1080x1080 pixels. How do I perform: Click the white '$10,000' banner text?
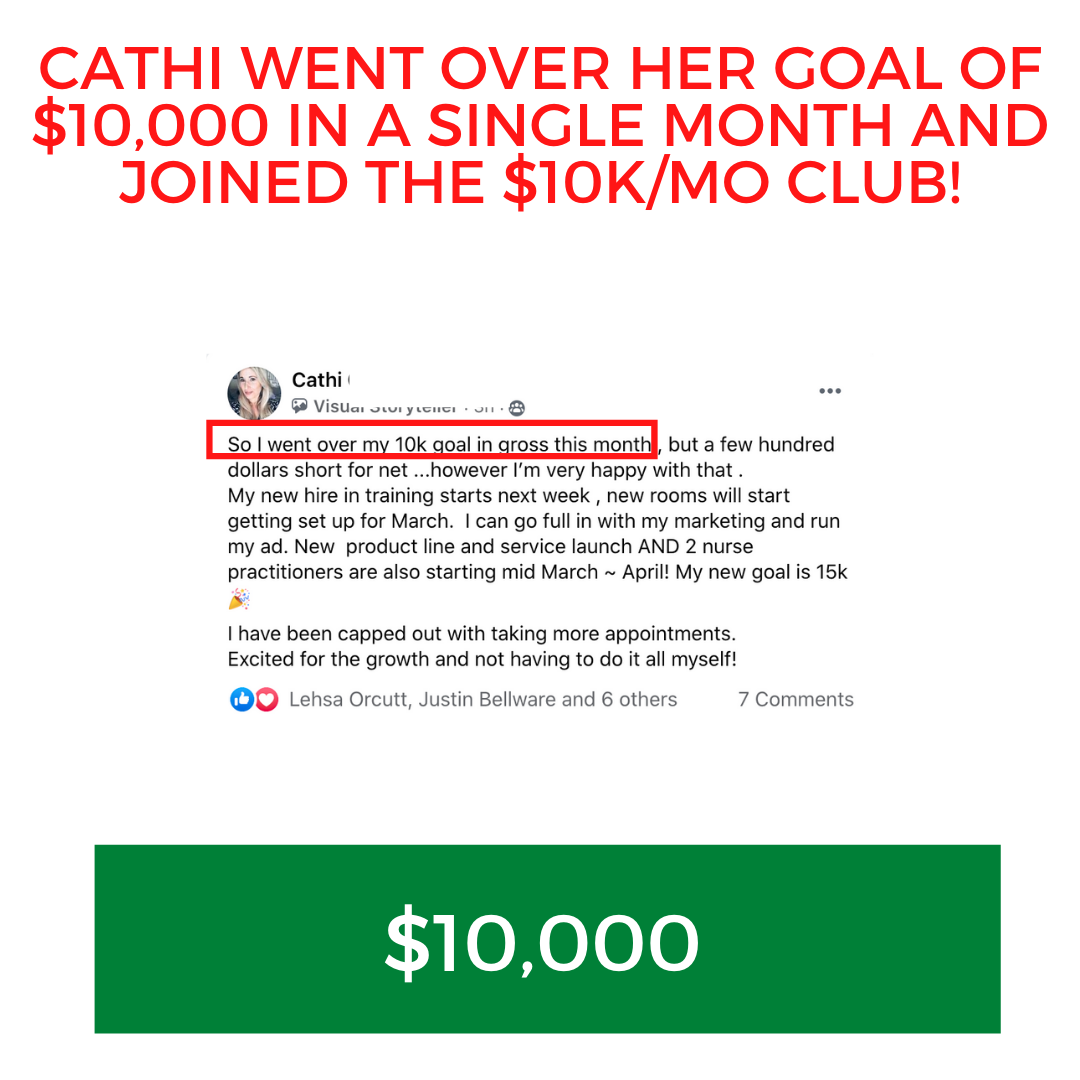click(x=541, y=942)
